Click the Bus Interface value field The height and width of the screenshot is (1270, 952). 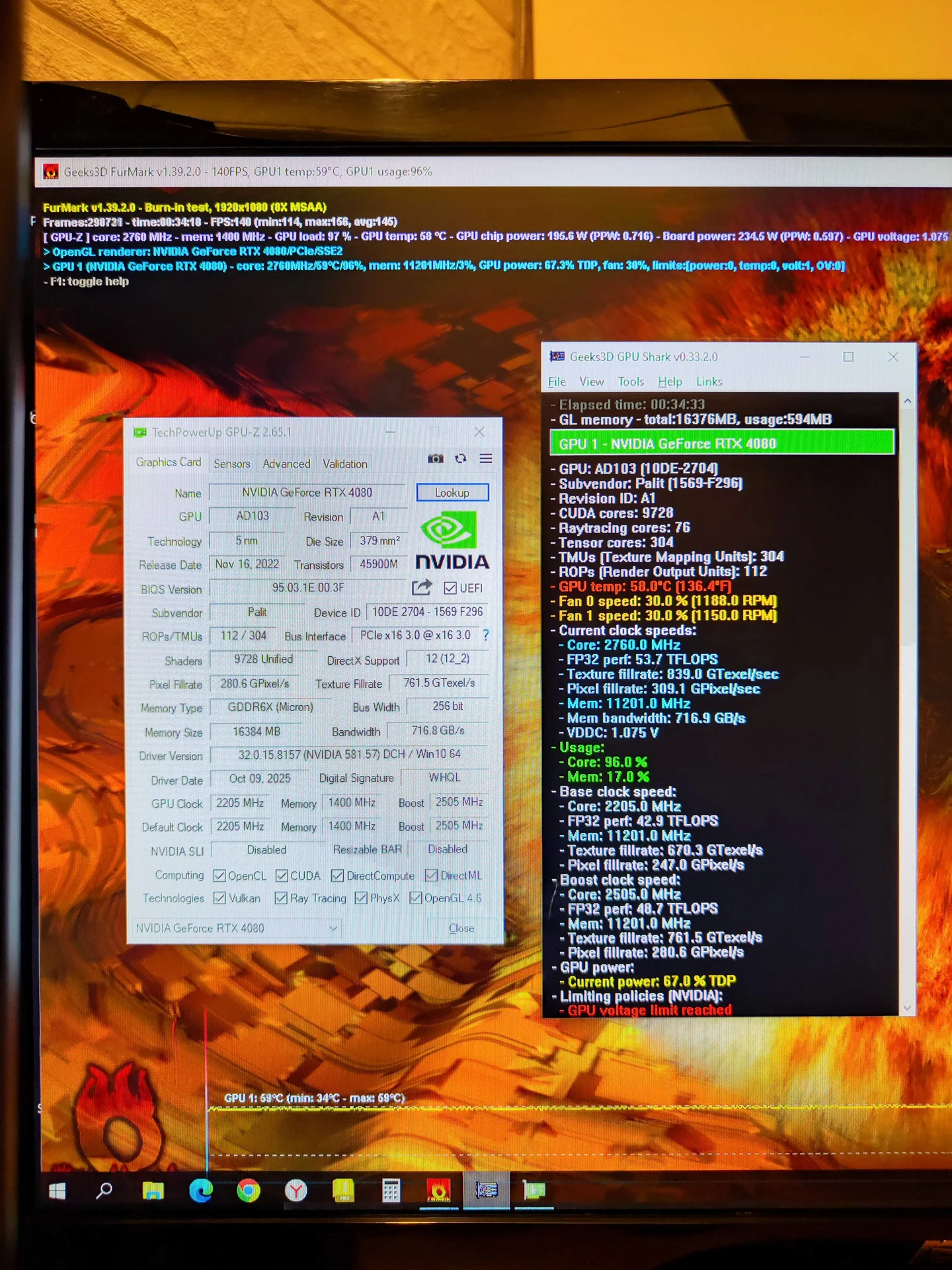[415, 635]
